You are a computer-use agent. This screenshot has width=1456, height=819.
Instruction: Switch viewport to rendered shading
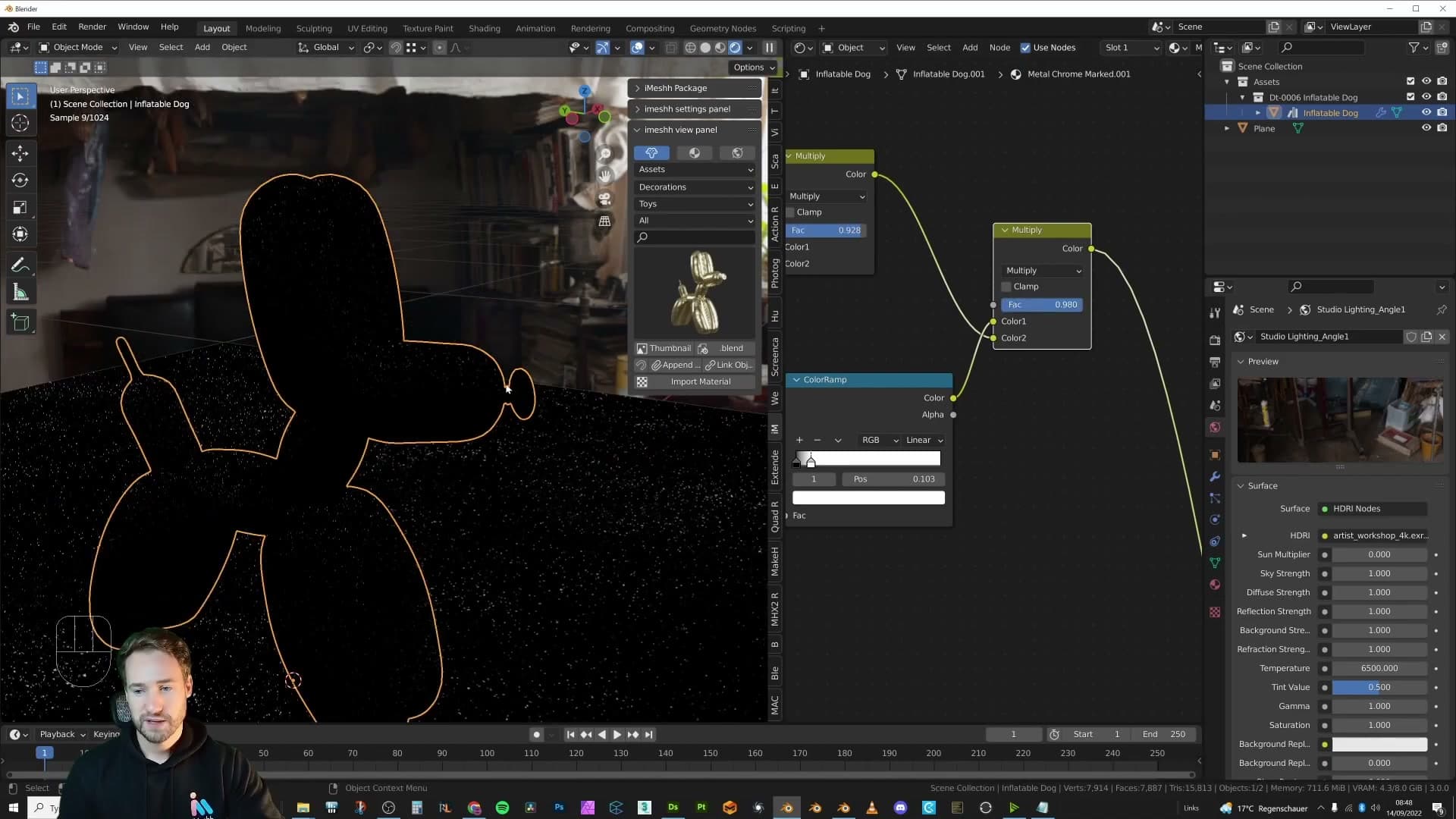pyautogui.click(x=735, y=47)
